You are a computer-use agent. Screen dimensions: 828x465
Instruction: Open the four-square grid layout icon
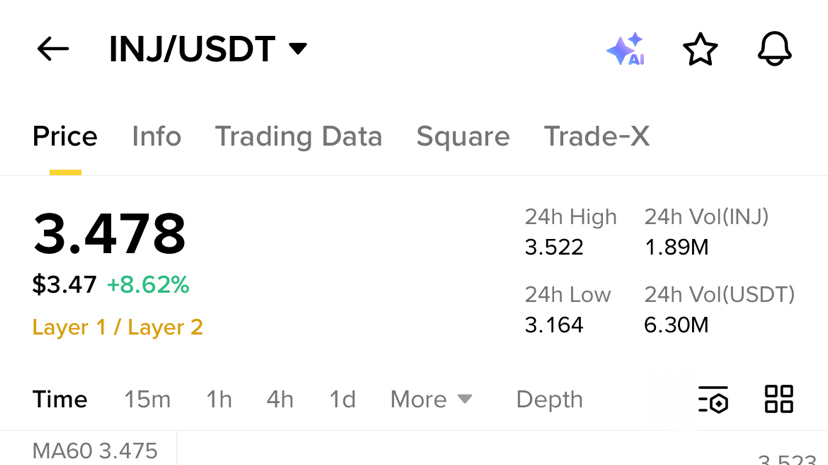coord(779,399)
